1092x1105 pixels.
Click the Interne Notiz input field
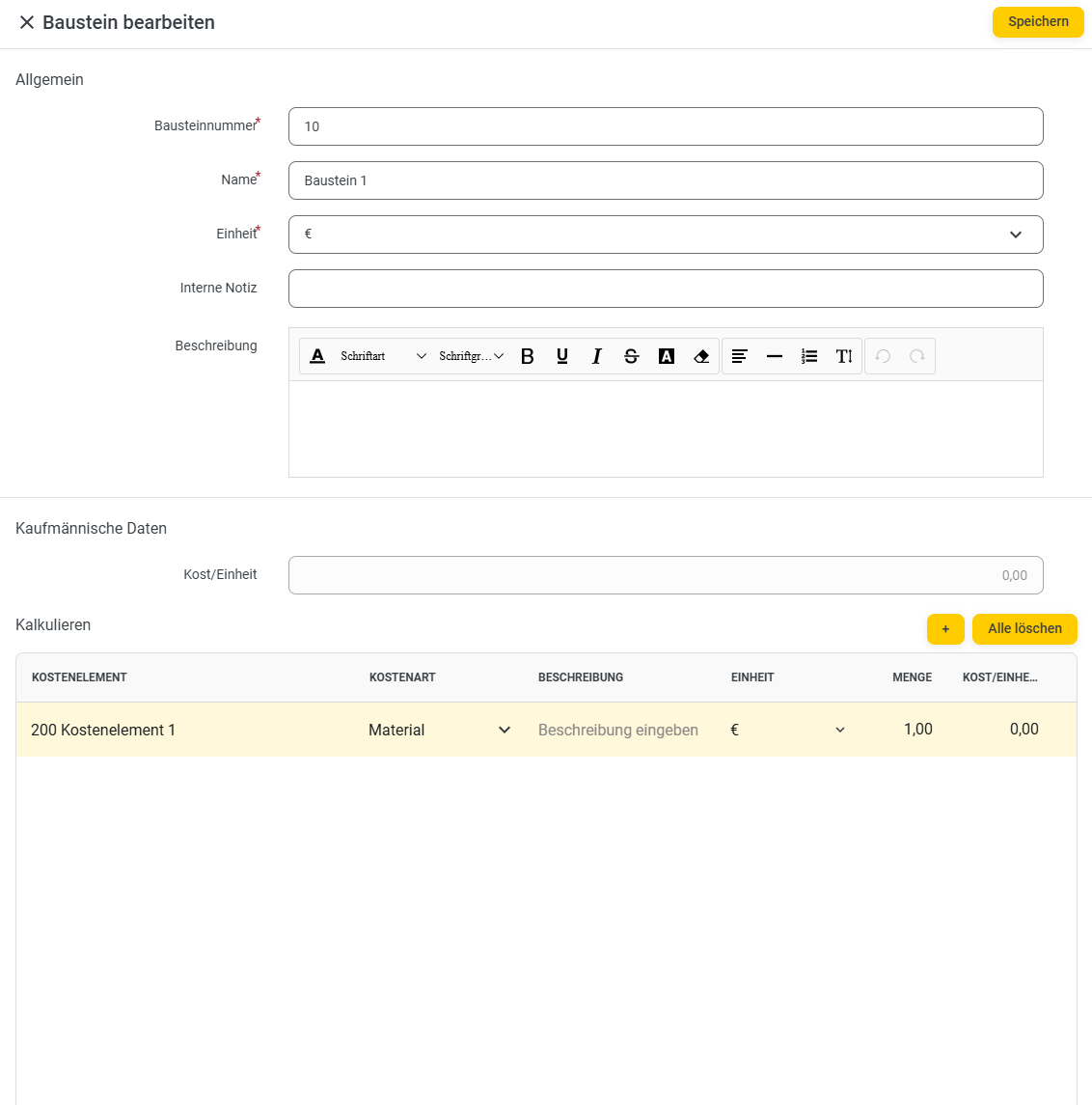click(x=666, y=289)
